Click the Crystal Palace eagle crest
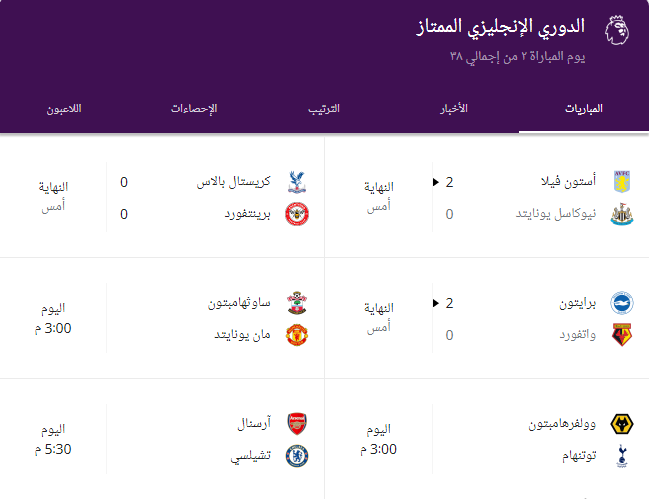This screenshot has height=499, width=649. (x=297, y=182)
